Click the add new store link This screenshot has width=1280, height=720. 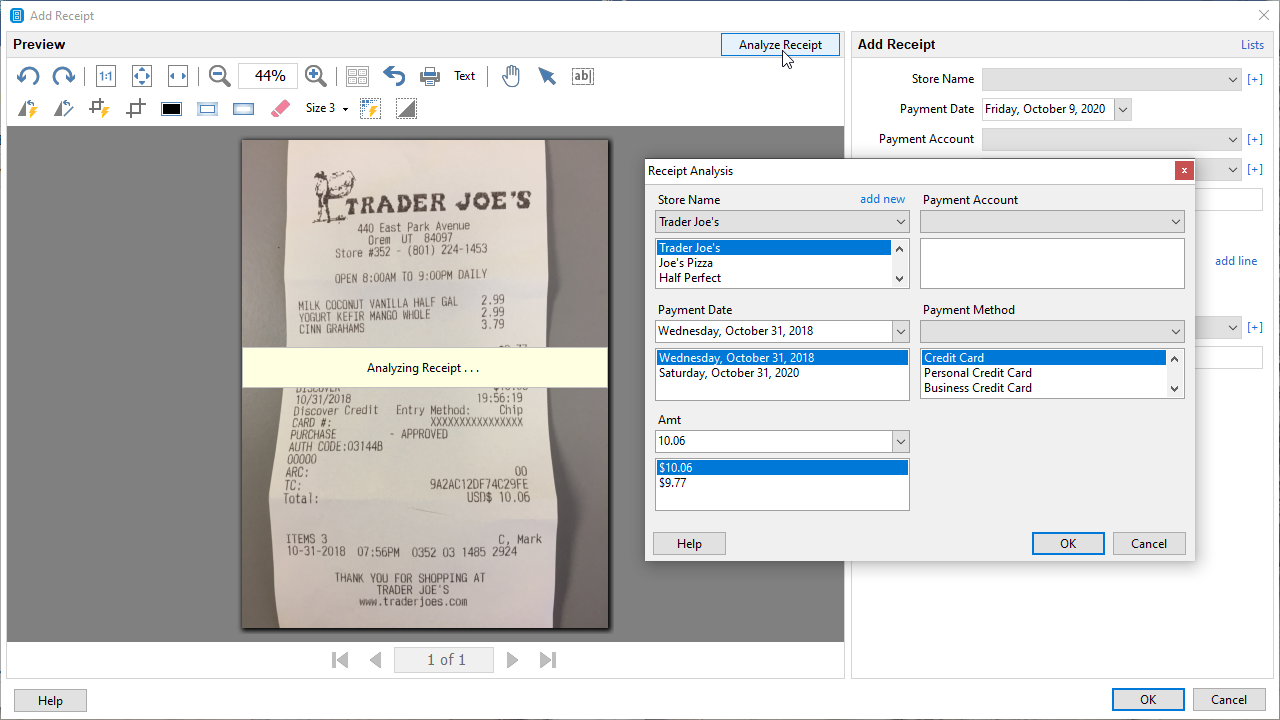882,200
